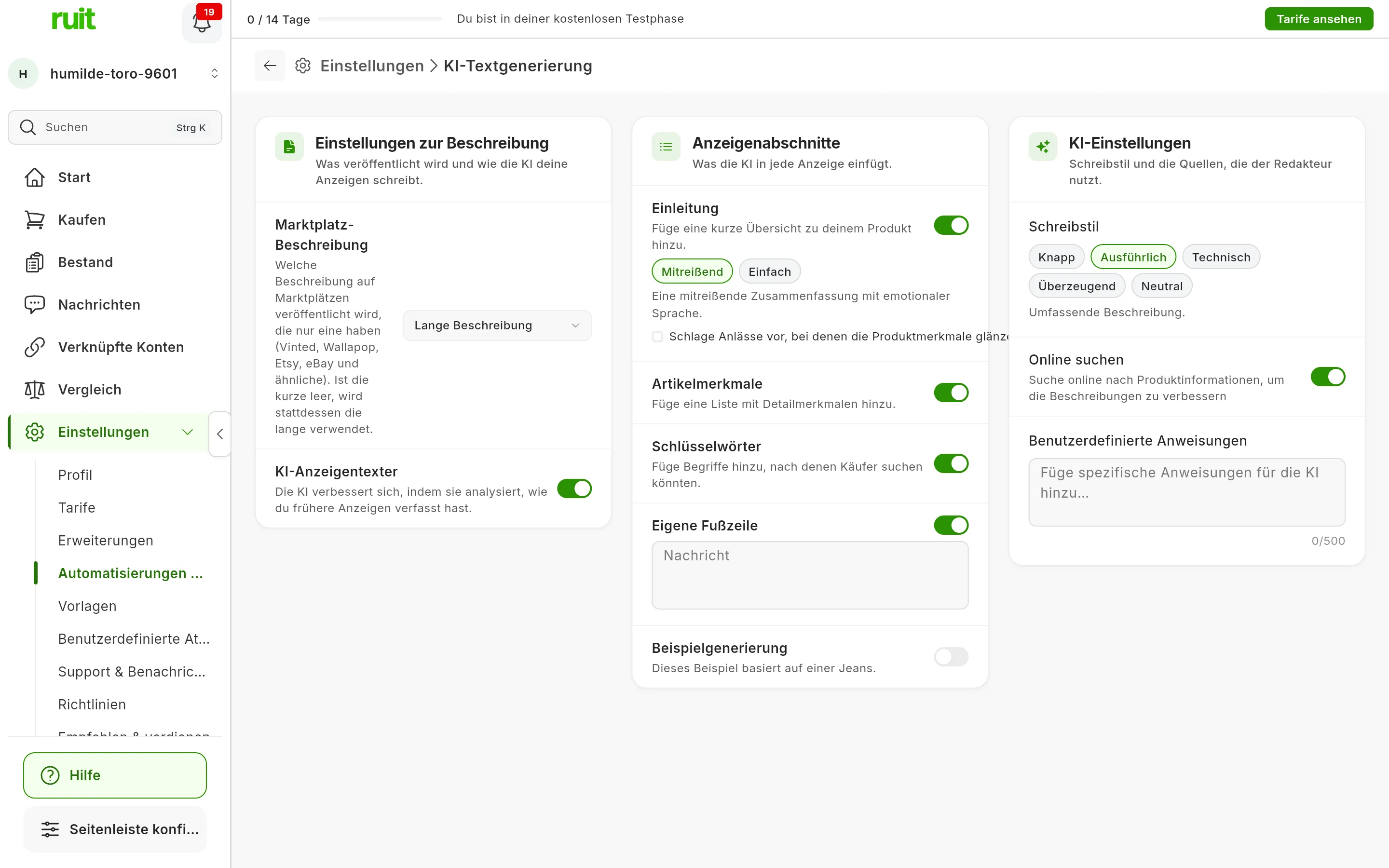Screen dimensions: 1389x868
Task: Open the Lange Beschreibung dropdown
Action: click(x=497, y=325)
